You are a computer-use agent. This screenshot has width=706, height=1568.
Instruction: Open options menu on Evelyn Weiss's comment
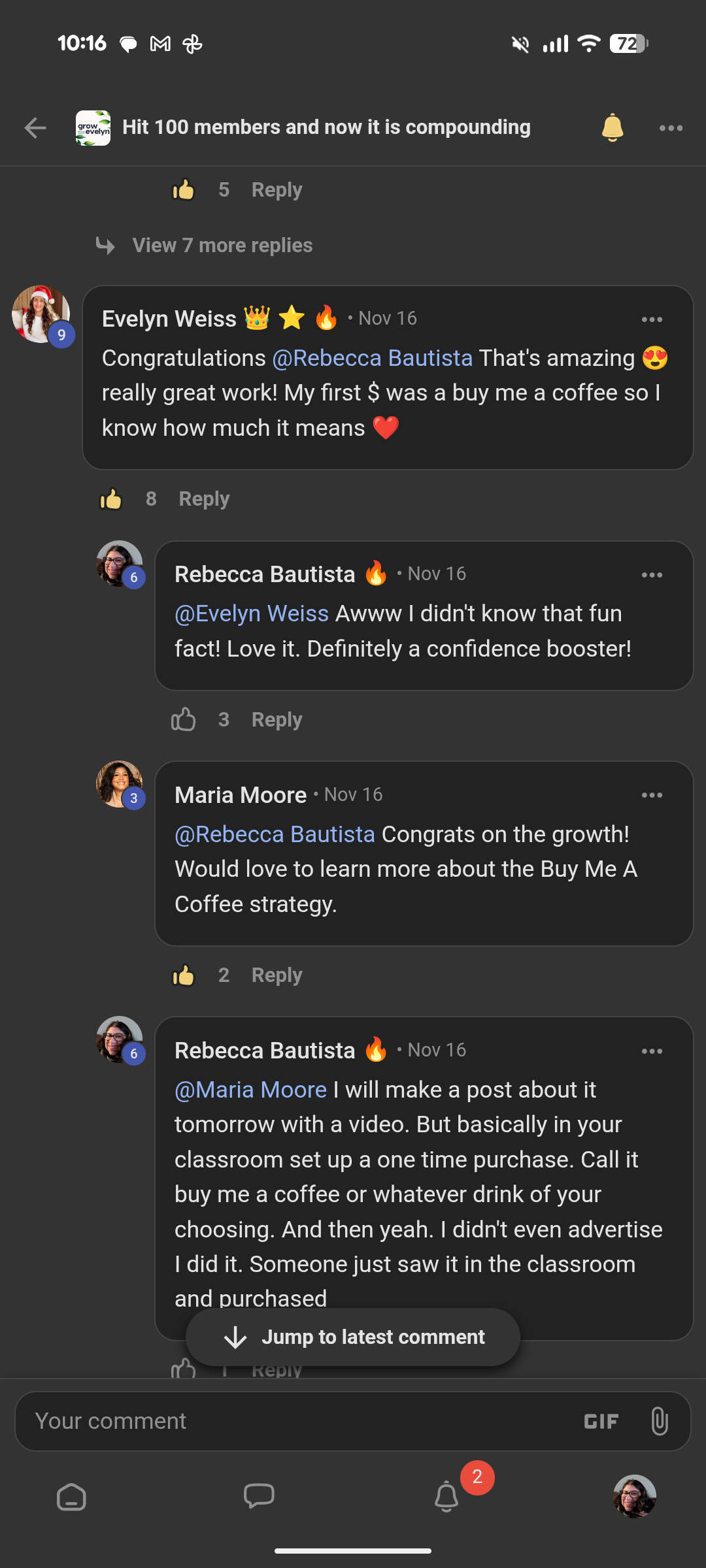click(x=652, y=319)
